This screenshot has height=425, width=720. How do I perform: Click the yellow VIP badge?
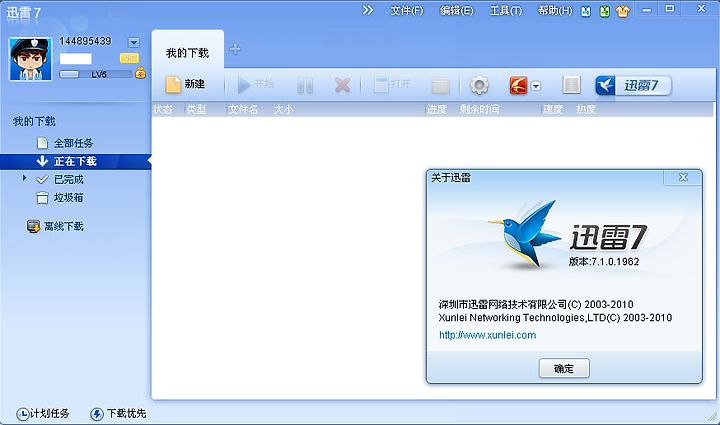pos(129,58)
